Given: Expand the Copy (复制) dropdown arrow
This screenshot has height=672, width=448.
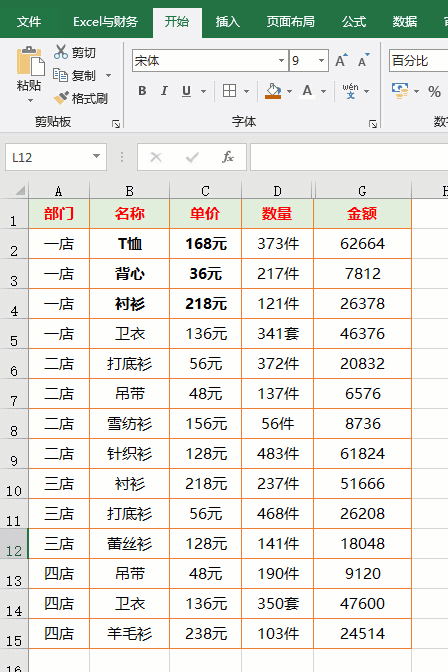Looking at the screenshot, I should coord(108,75).
